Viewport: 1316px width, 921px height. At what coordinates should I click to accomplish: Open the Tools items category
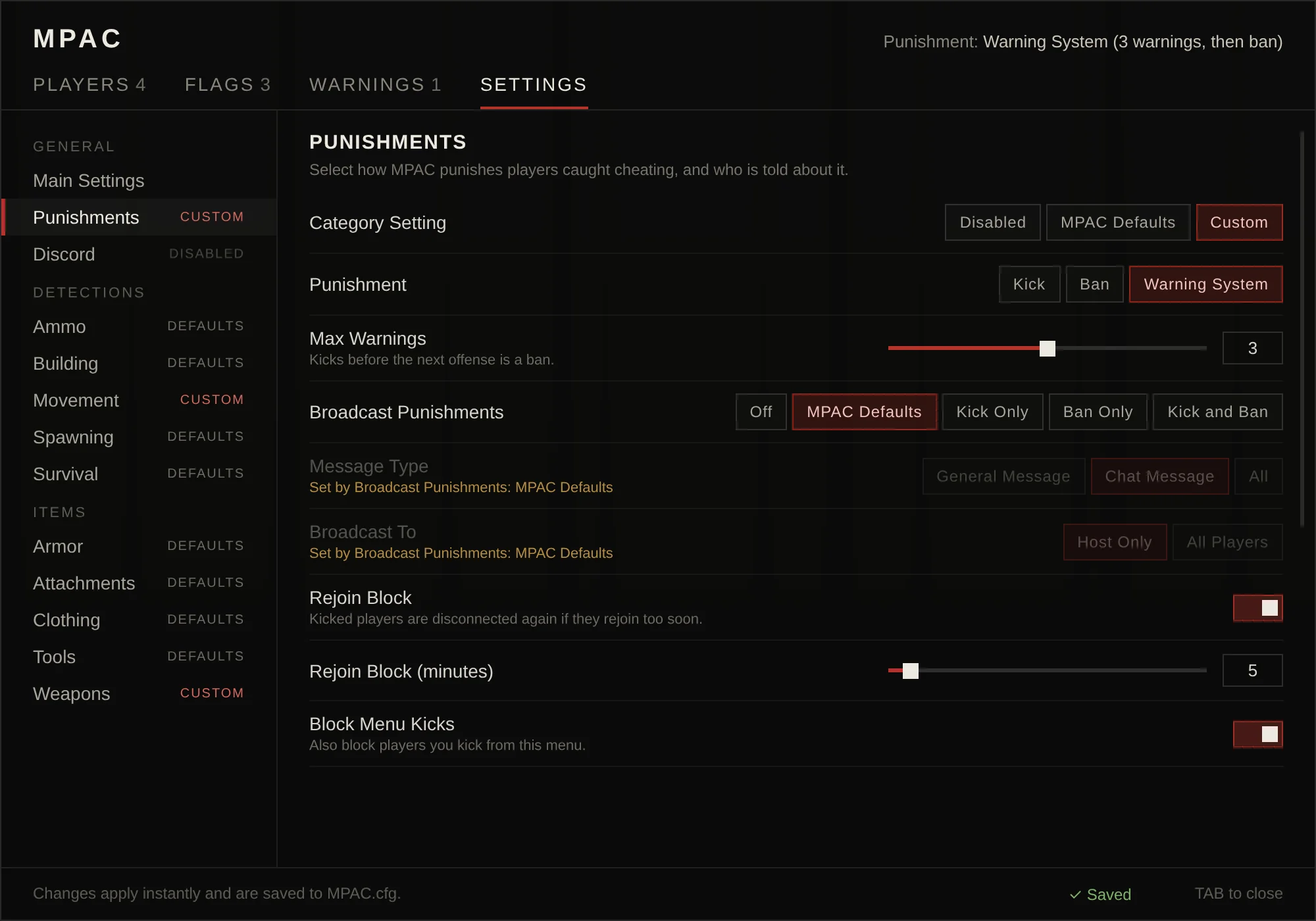click(139, 657)
